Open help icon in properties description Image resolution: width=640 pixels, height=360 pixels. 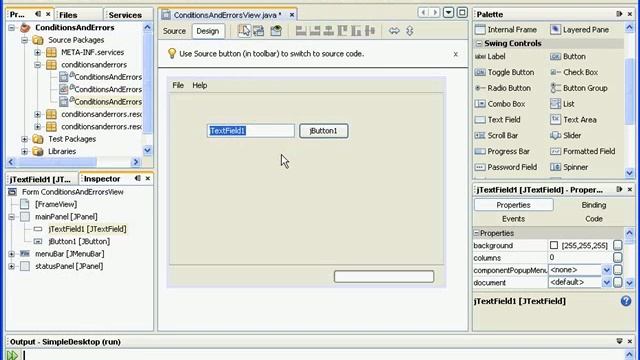(x=626, y=301)
